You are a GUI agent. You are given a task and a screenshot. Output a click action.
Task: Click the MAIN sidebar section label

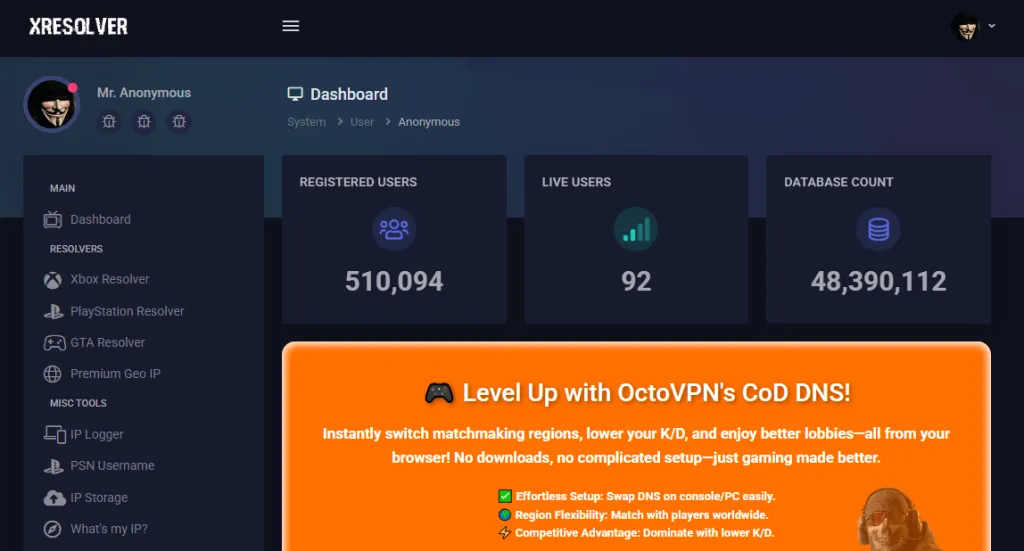(63, 188)
